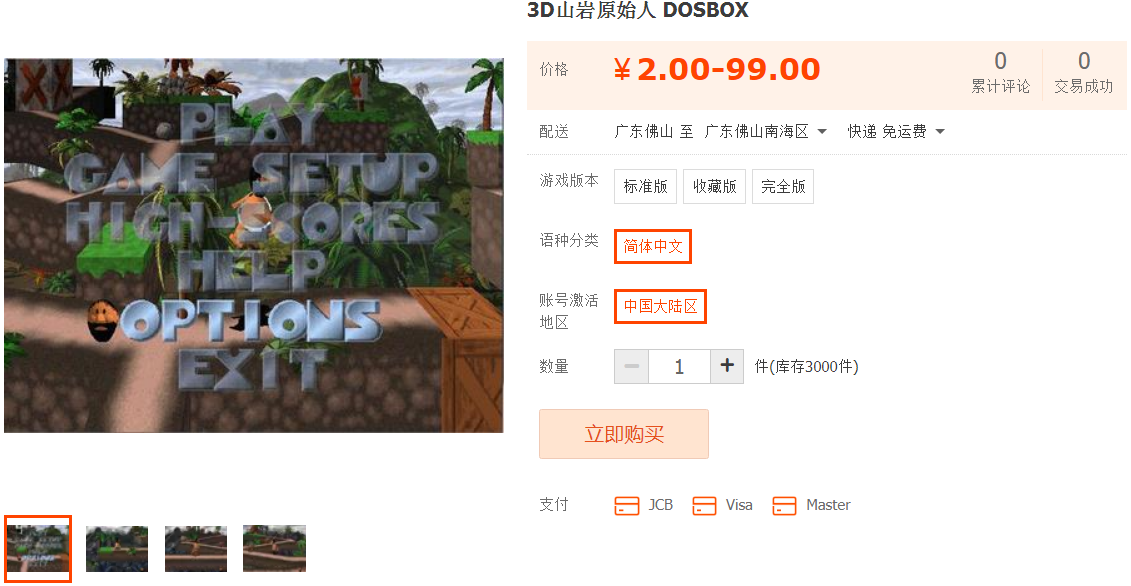Expand the 快递 免运费 shipping dropdown

(x=896, y=131)
